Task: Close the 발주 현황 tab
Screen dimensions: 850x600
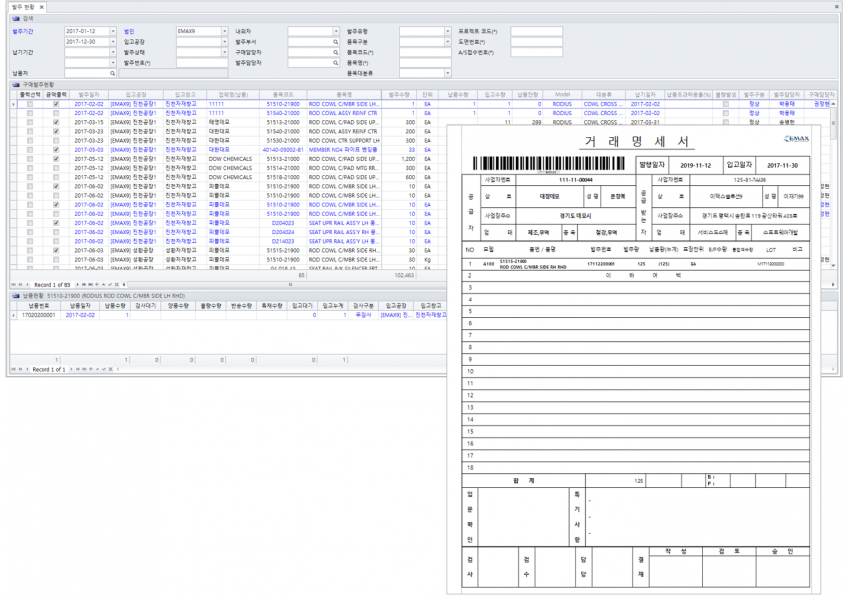Action: pyautogui.click(x=44, y=6)
